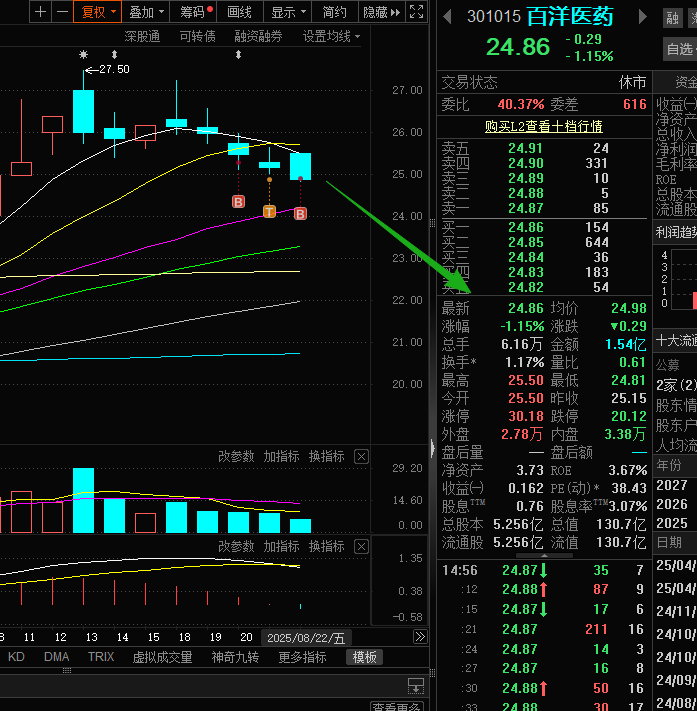Click the 模板 button
The width and height of the screenshot is (697, 711).
(x=364, y=657)
